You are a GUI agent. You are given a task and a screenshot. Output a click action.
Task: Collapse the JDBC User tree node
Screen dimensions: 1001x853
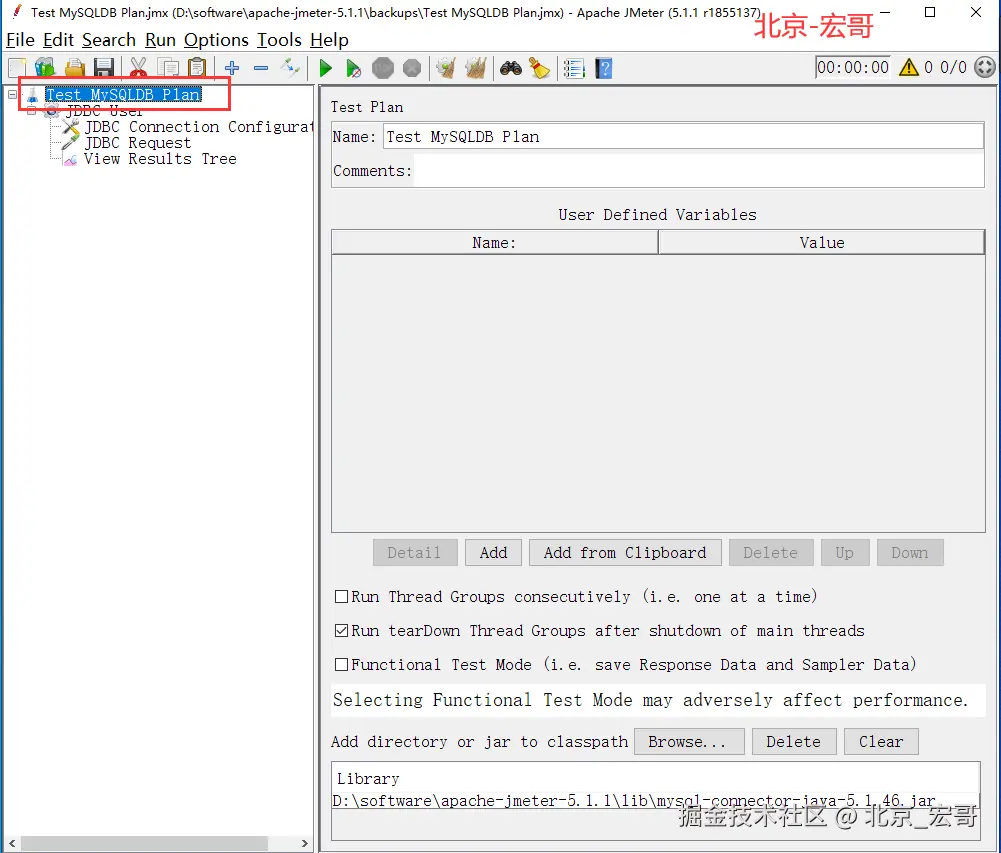31,111
